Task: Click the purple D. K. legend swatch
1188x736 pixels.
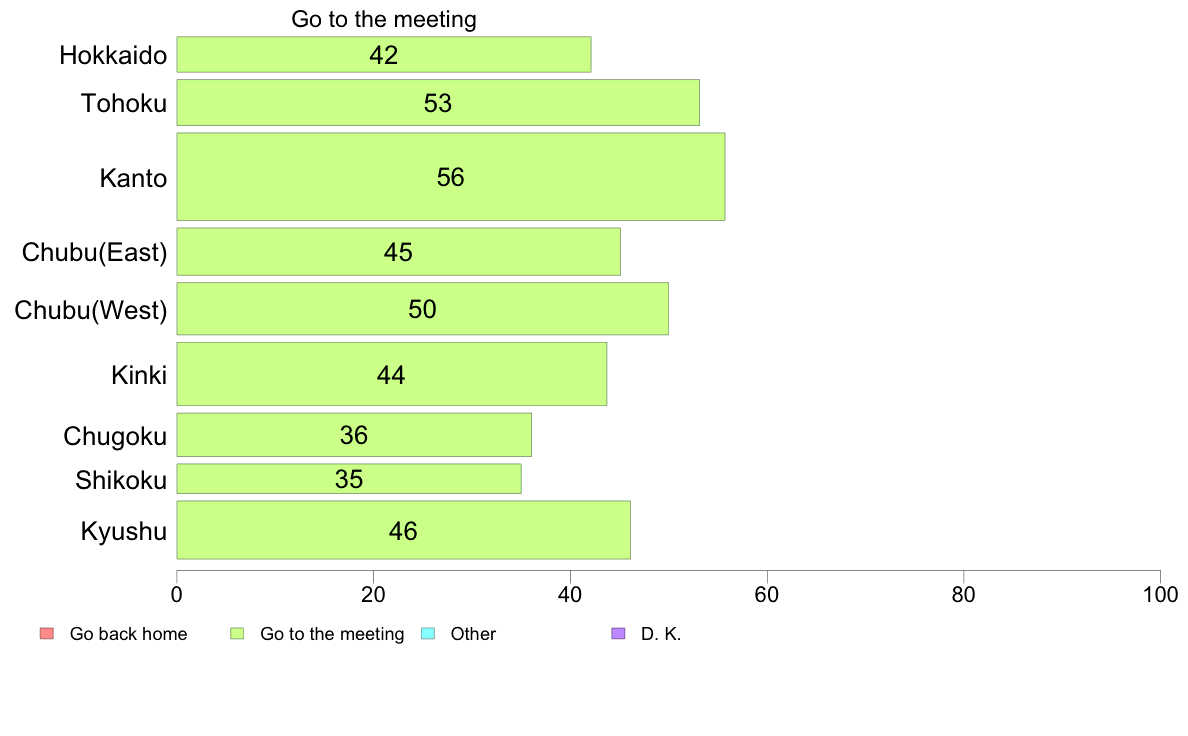Action: click(618, 634)
